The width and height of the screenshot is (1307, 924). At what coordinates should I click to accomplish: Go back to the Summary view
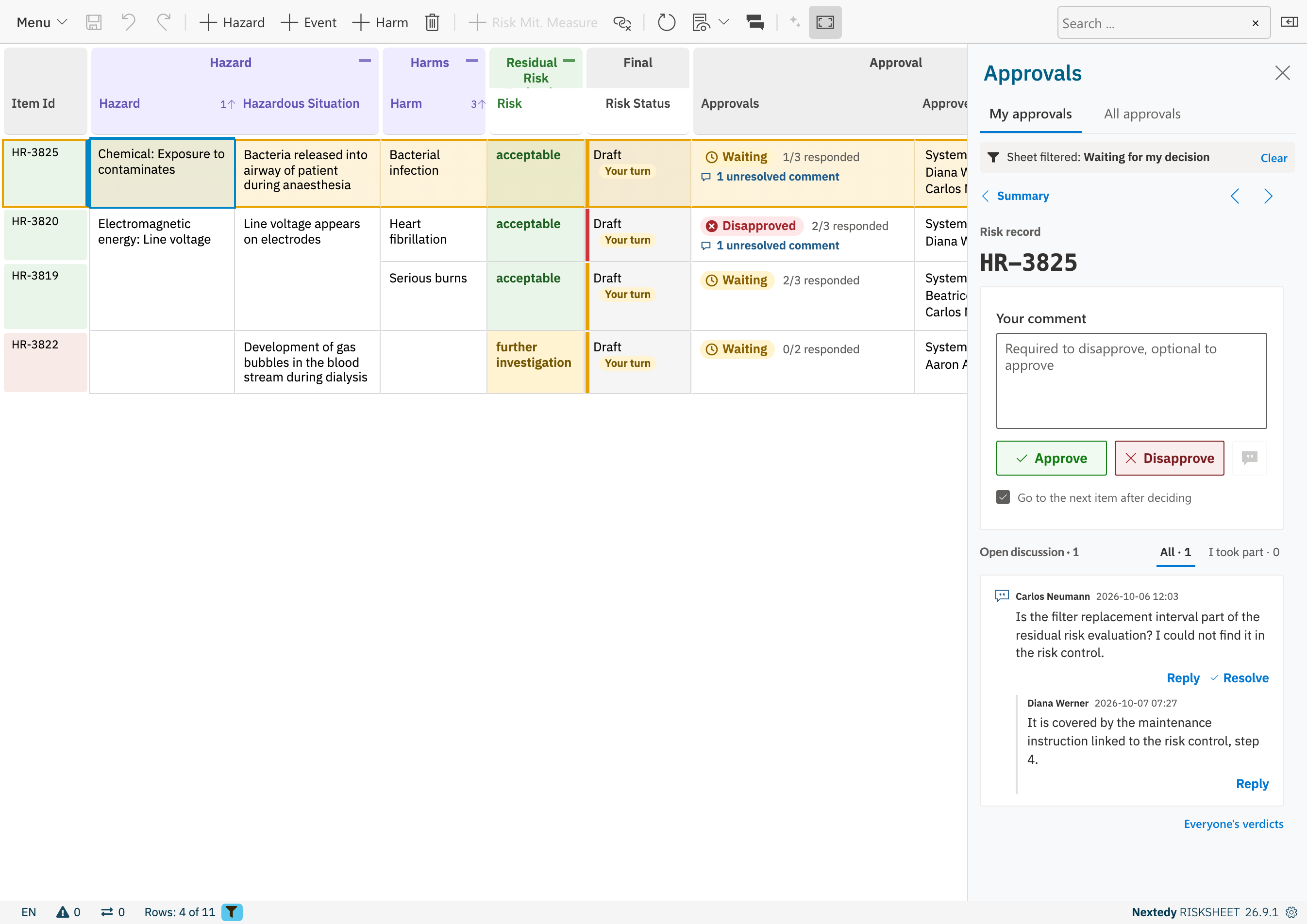point(1016,196)
